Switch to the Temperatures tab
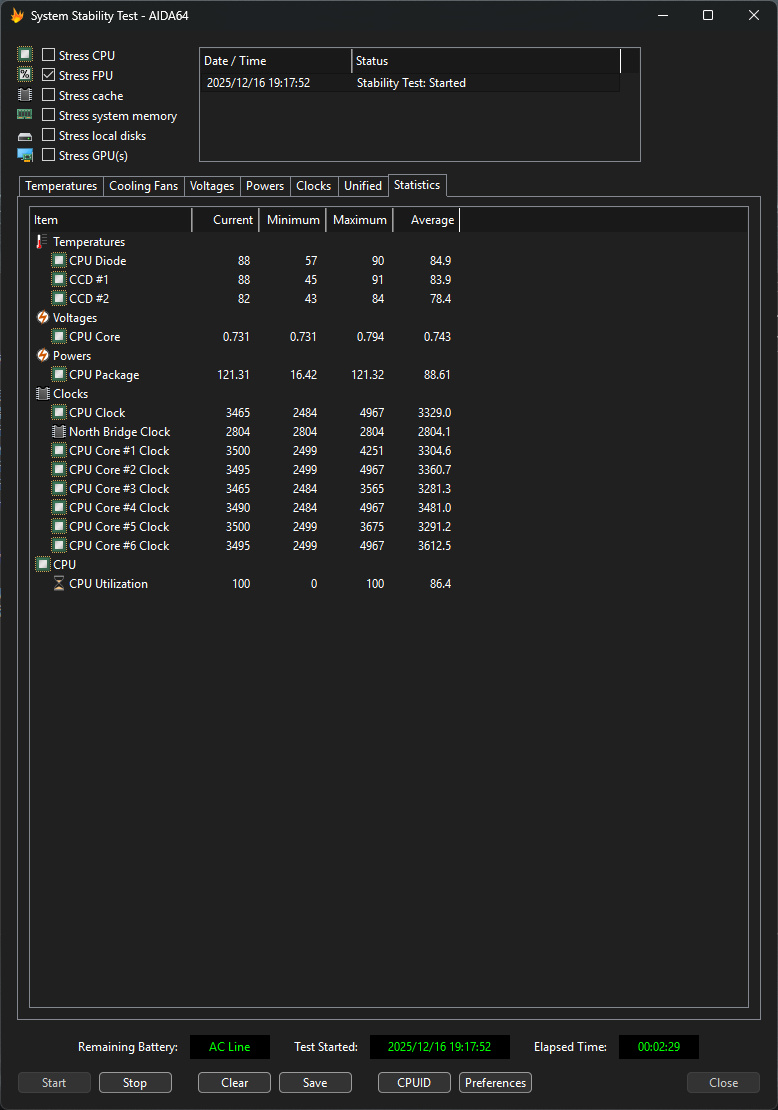The width and height of the screenshot is (778, 1110). [x=61, y=186]
